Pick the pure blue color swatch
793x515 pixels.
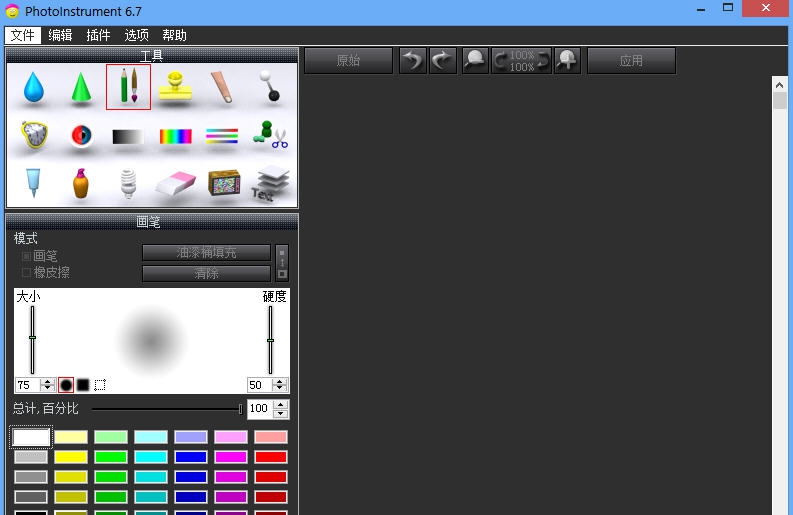pyautogui.click(x=191, y=457)
